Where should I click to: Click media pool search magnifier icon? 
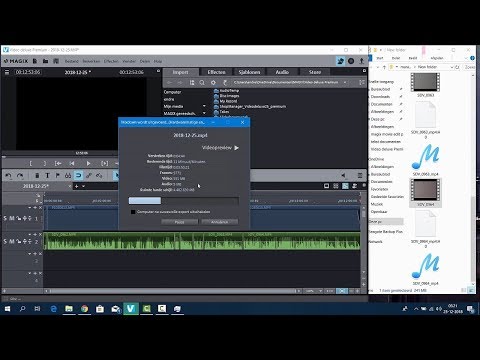coord(202,82)
